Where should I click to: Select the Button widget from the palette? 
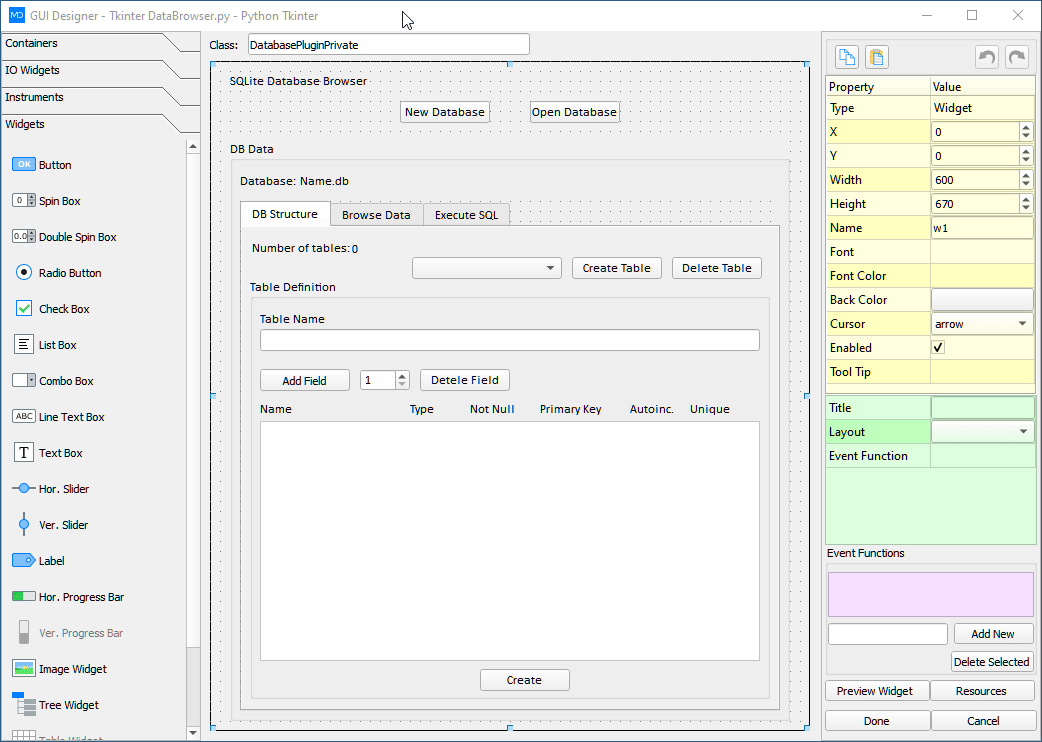23,163
